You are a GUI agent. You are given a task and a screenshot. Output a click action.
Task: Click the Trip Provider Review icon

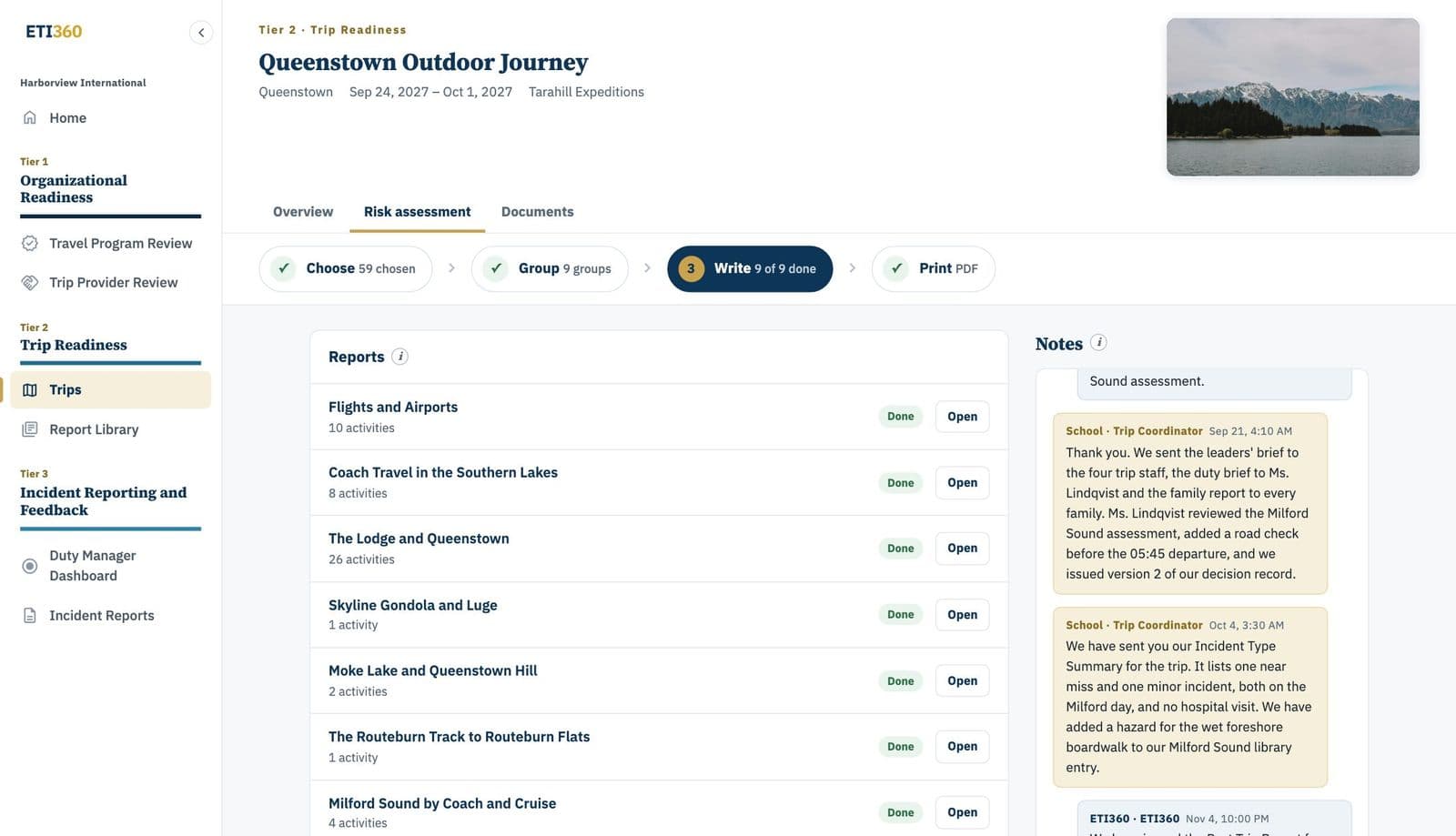click(x=30, y=282)
